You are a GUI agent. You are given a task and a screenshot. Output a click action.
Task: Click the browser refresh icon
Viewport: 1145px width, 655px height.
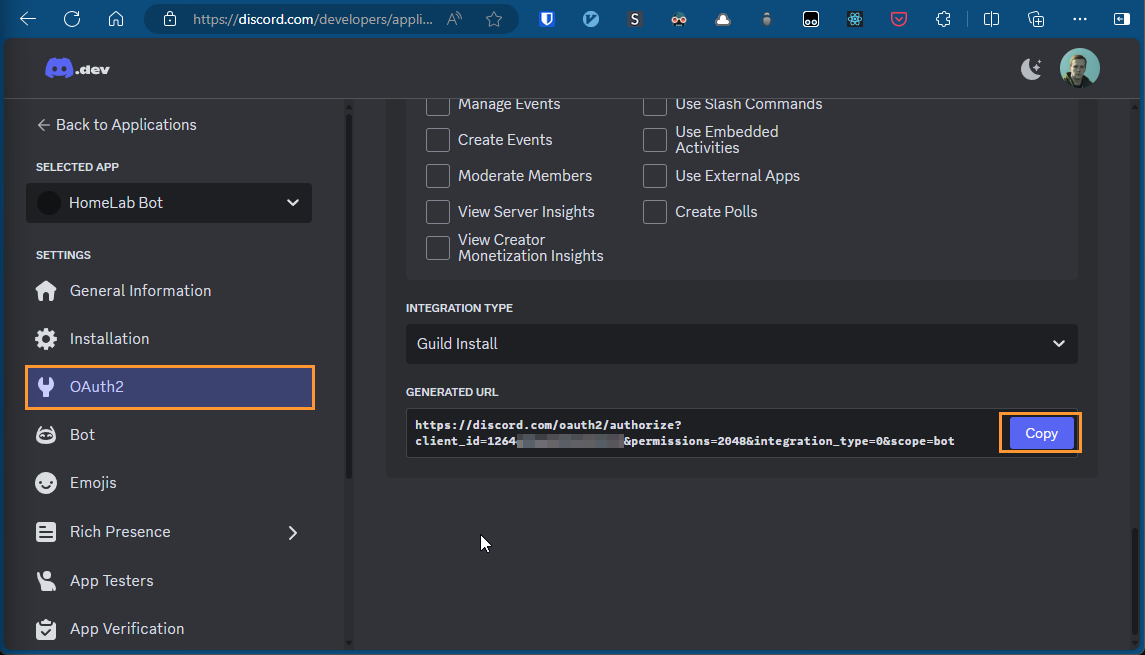pyautogui.click(x=72, y=19)
